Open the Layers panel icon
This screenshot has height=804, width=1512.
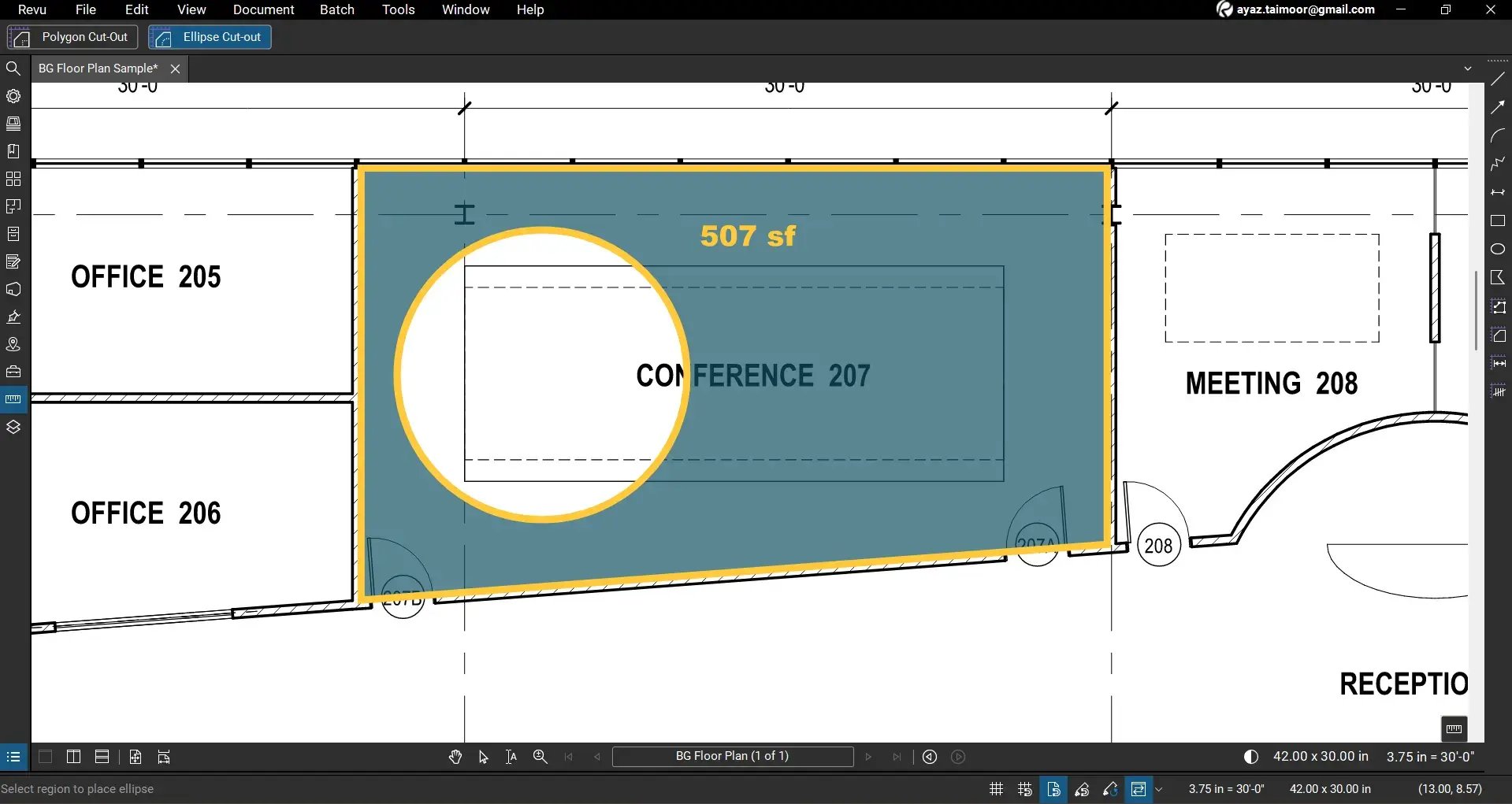pyautogui.click(x=13, y=427)
